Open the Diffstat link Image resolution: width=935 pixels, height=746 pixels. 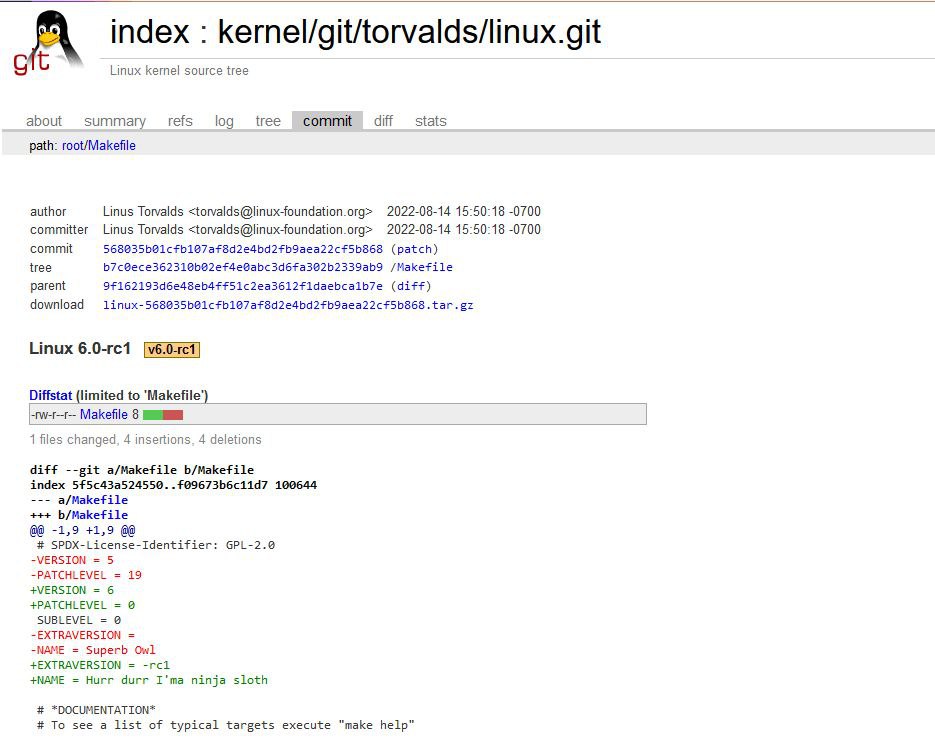(x=51, y=395)
